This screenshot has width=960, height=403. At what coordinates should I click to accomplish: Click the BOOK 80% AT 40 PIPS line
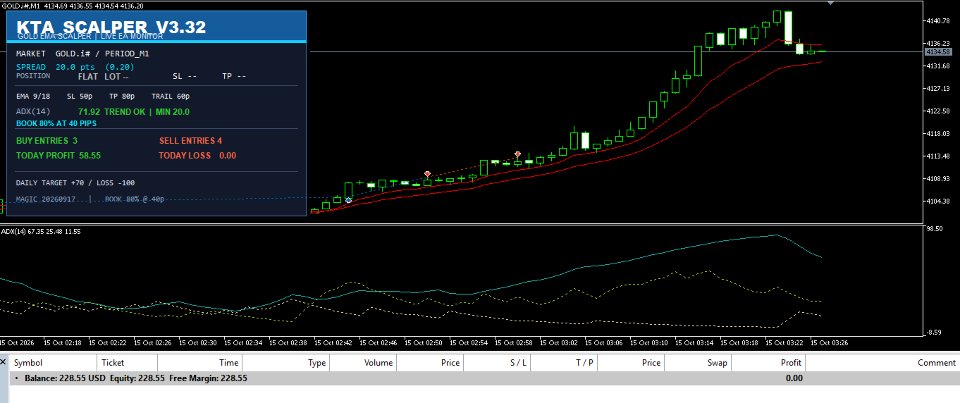[x=56, y=123]
